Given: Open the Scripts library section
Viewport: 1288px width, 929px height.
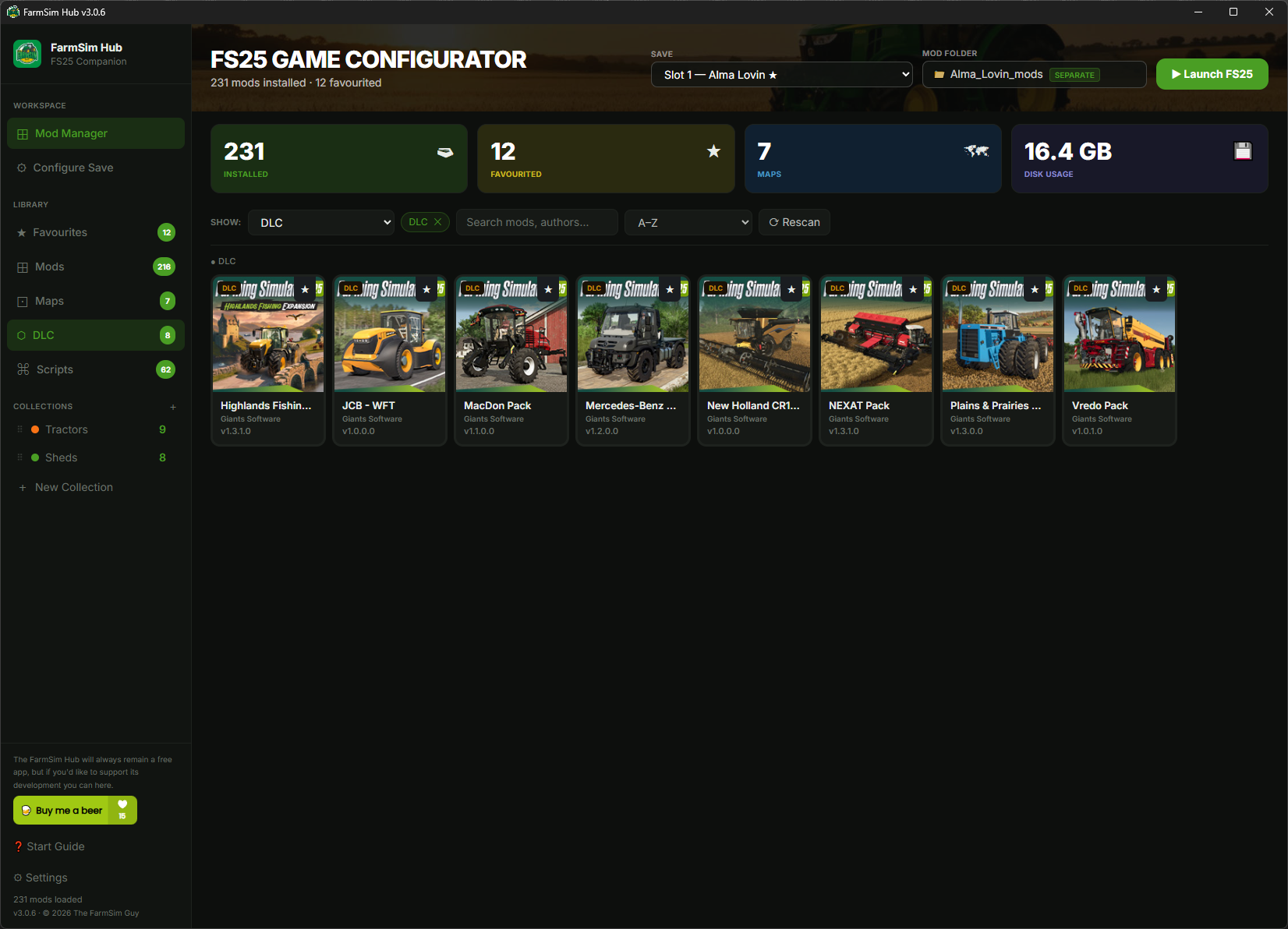Looking at the screenshot, I should 96,369.
